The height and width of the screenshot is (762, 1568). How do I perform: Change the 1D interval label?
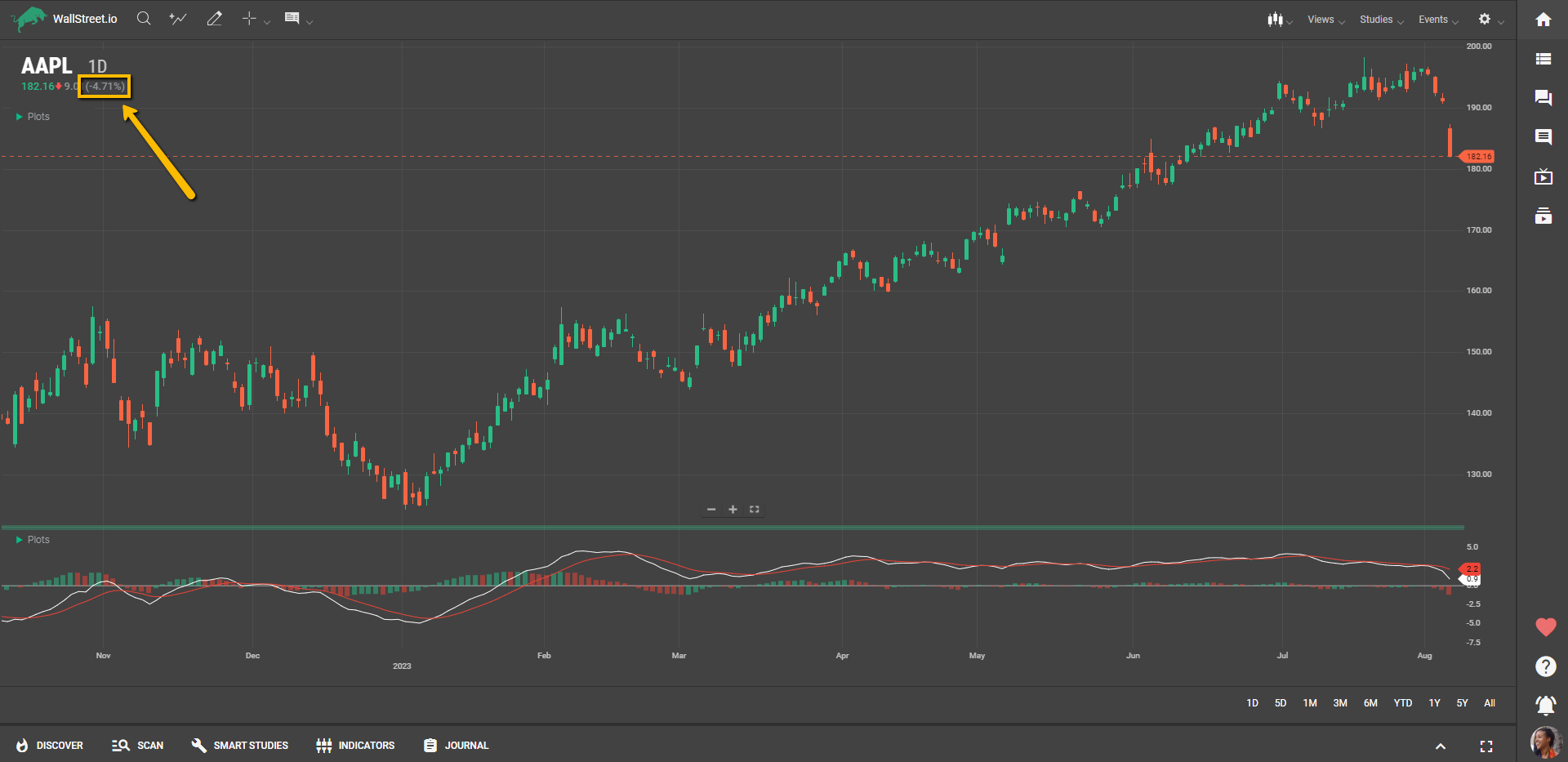(97, 67)
